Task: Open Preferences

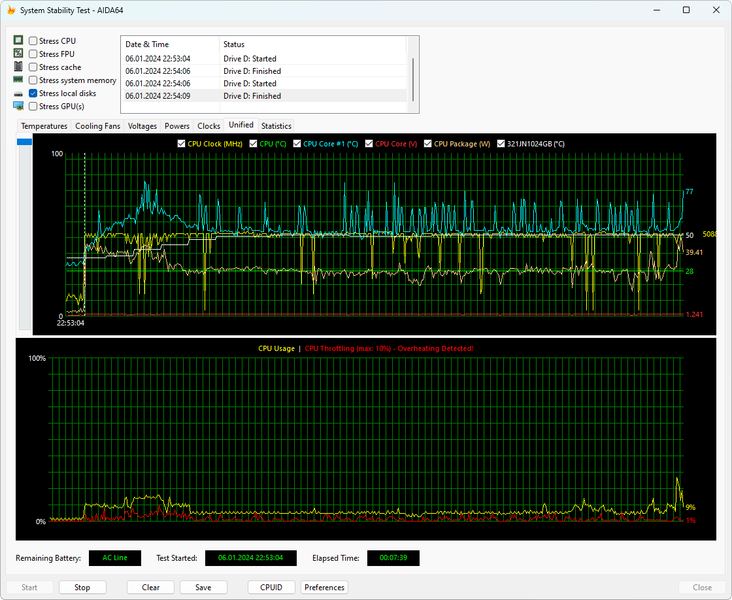Action: tap(324, 588)
